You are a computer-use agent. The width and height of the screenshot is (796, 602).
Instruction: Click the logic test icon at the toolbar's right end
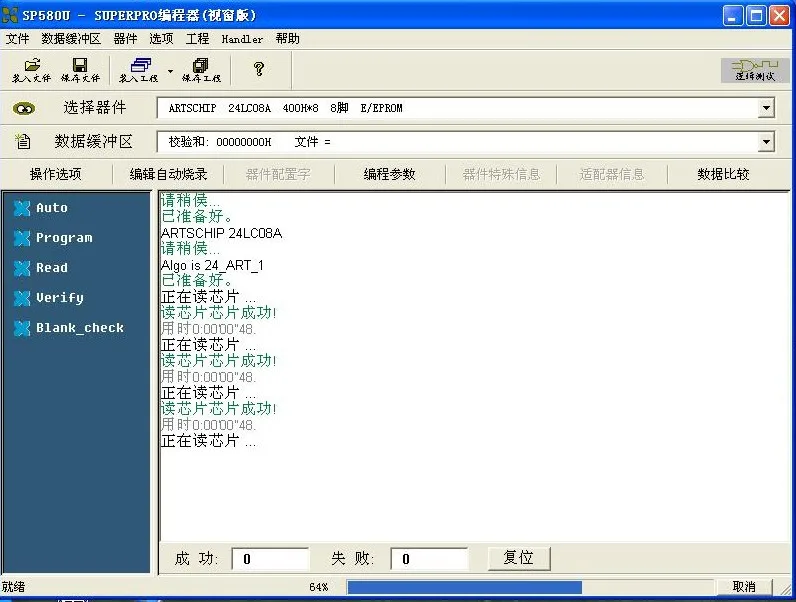(x=755, y=70)
